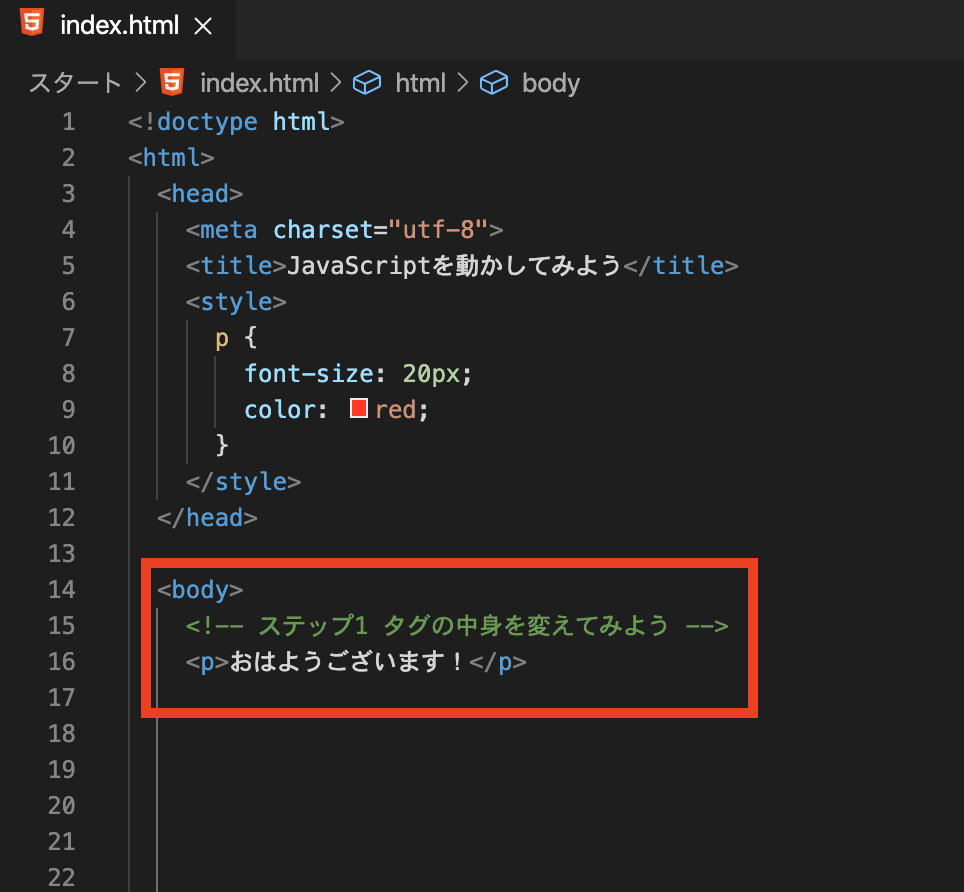Open the red color swatch picker

[358, 408]
